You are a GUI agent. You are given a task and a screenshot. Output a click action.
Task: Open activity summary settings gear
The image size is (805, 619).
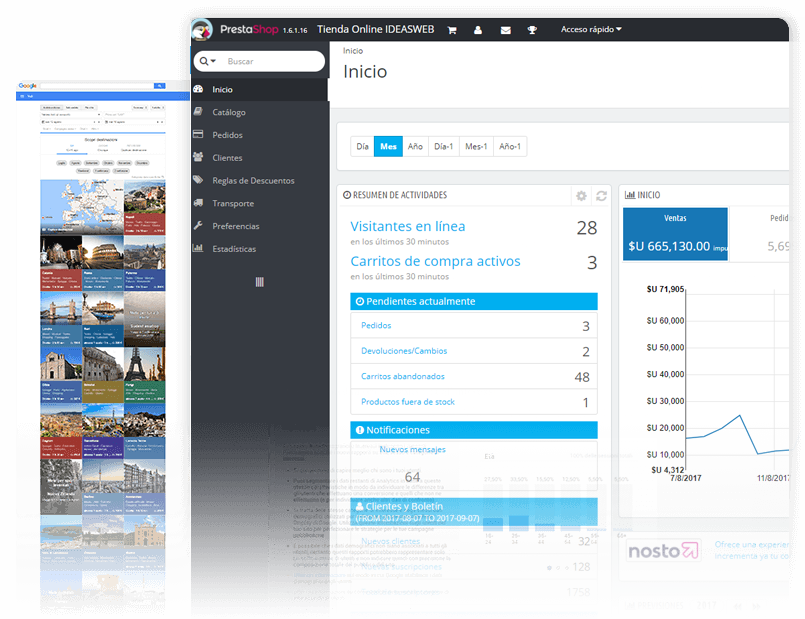tap(581, 196)
